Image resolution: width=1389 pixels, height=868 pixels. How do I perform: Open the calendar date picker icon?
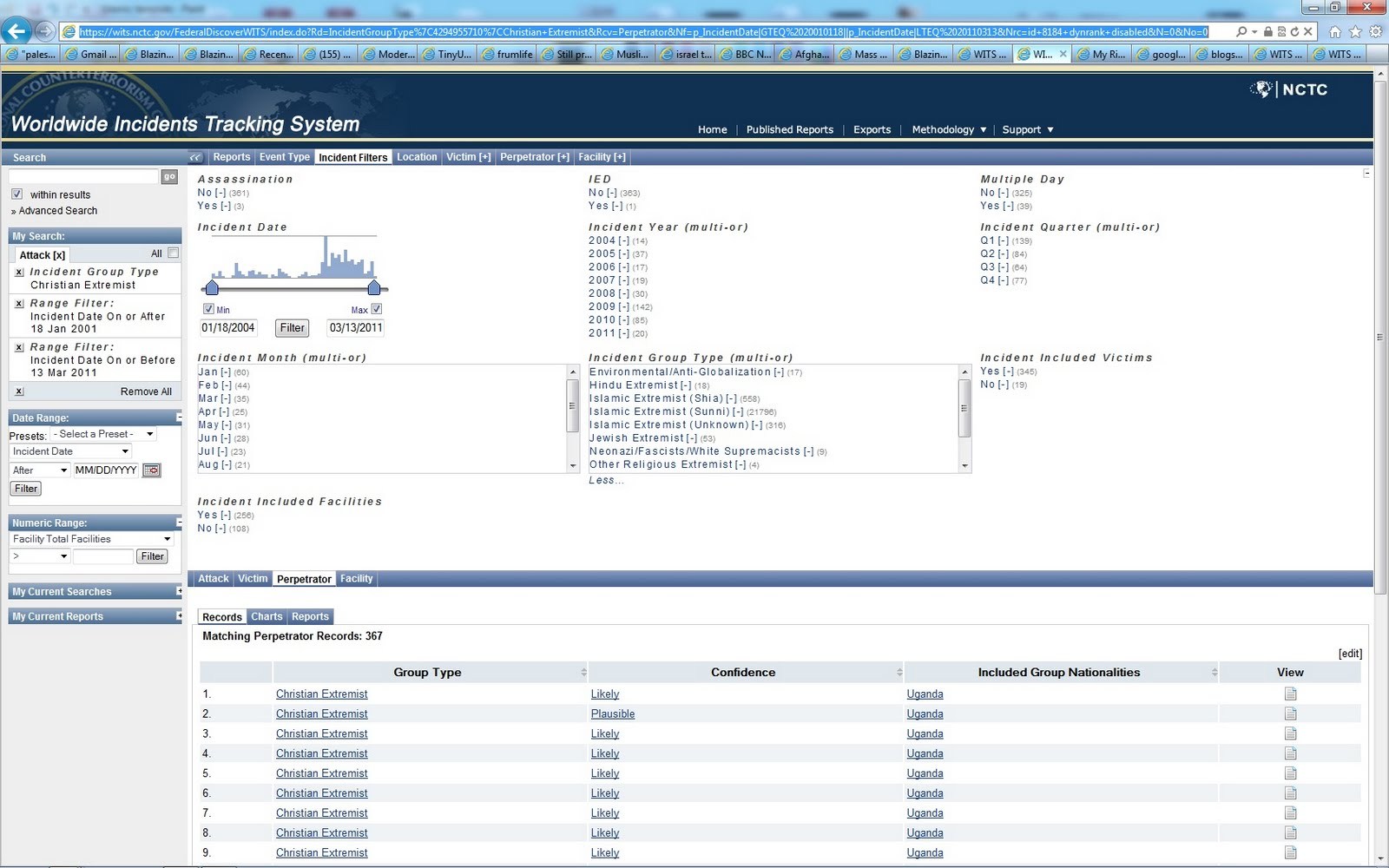pyautogui.click(x=151, y=470)
